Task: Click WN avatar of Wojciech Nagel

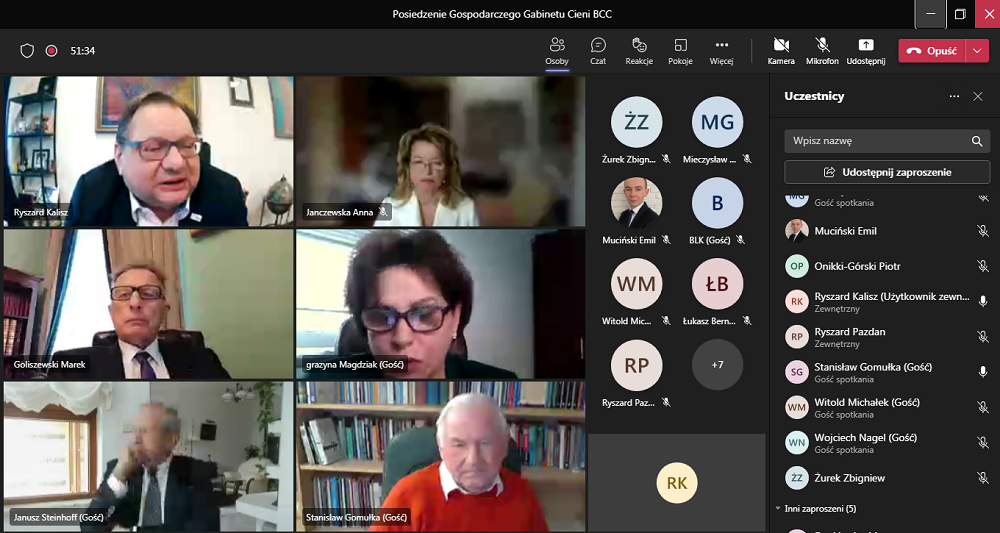Action: pos(797,442)
